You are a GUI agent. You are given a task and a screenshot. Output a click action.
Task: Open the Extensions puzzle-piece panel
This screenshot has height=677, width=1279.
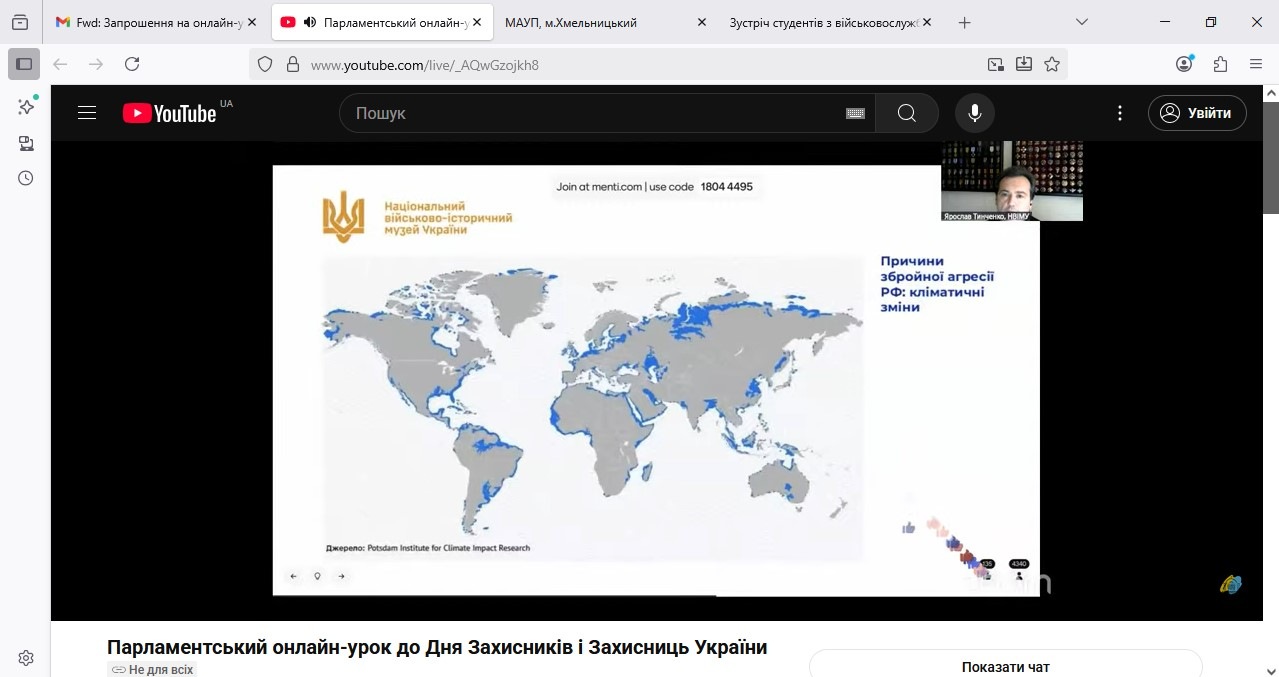pos(1220,64)
